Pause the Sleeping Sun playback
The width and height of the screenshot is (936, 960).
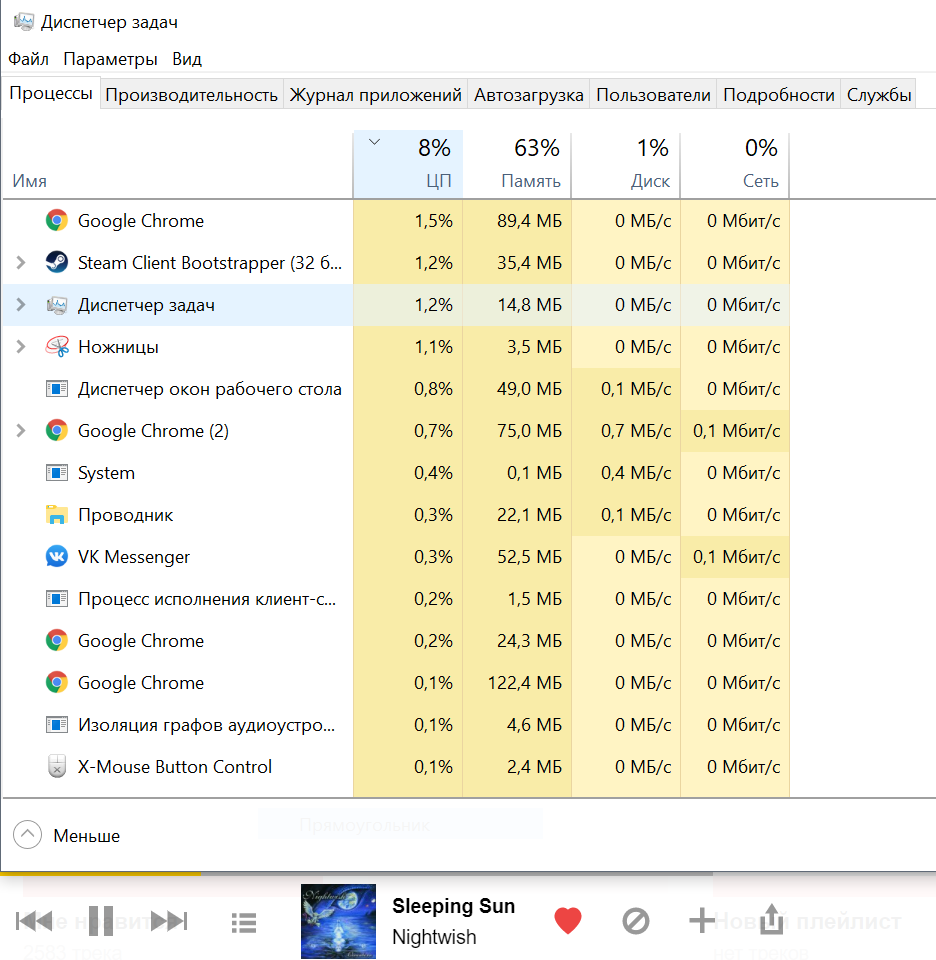101,921
